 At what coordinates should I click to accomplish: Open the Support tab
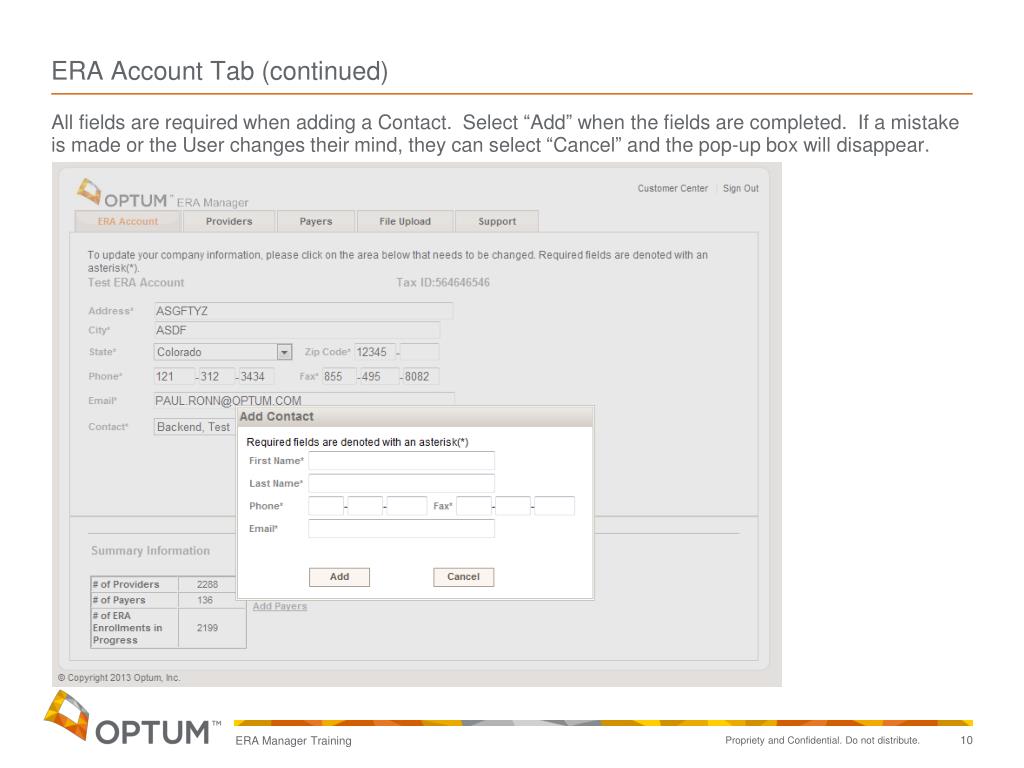[x=497, y=221]
